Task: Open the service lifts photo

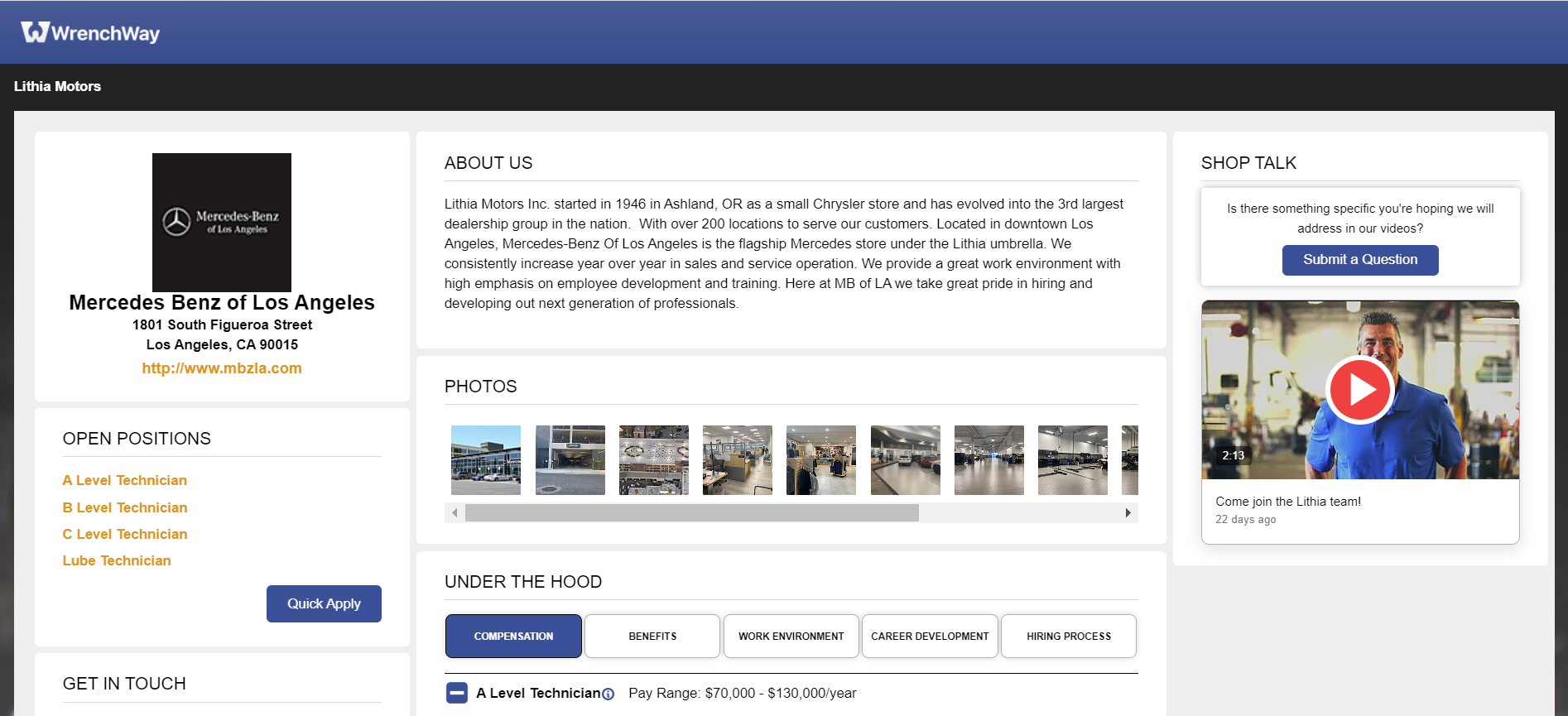Action: pyautogui.click(x=1073, y=460)
